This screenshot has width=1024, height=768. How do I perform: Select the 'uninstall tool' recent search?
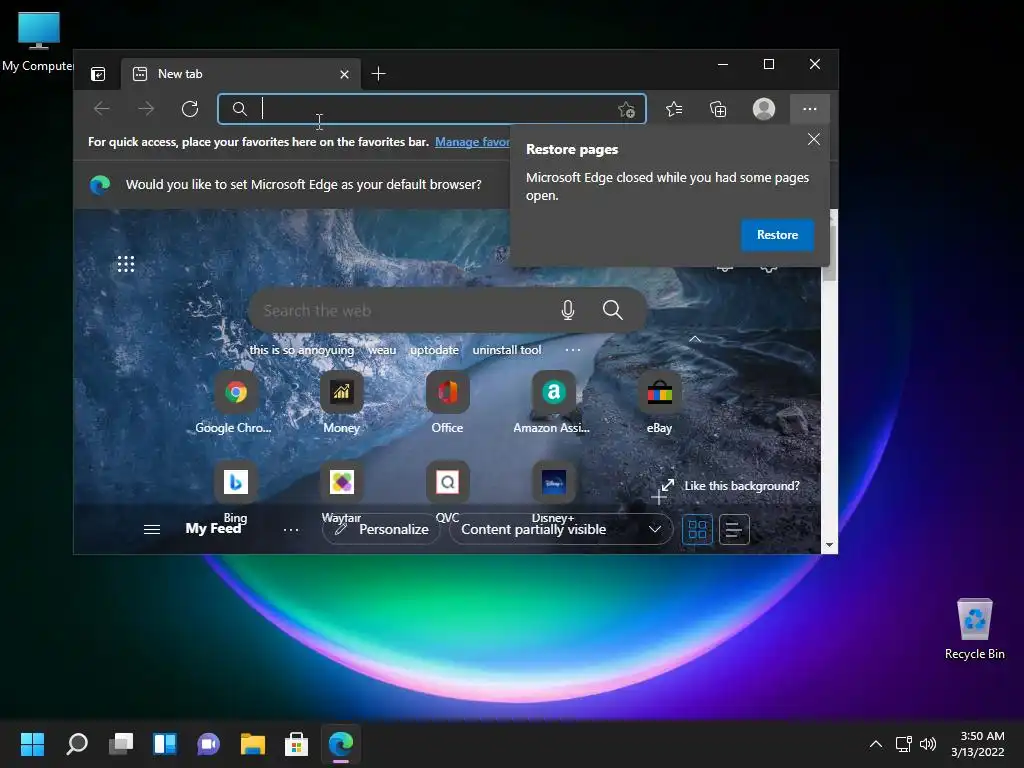(507, 350)
